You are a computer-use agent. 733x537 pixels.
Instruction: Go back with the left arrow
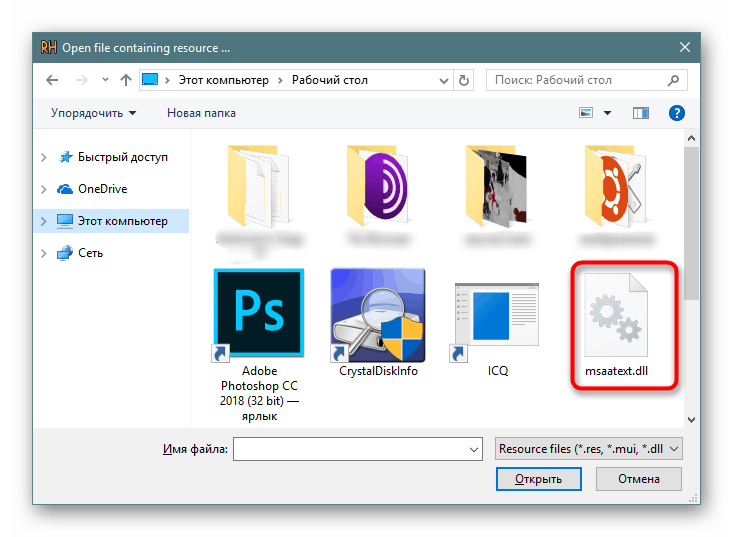pyautogui.click(x=52, y=80)
